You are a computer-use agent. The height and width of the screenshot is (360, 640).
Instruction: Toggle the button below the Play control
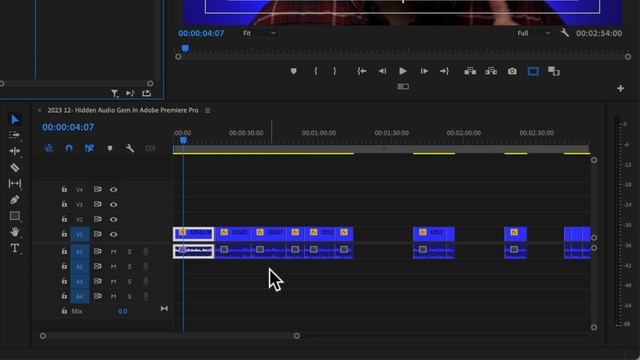coord(403,86)
